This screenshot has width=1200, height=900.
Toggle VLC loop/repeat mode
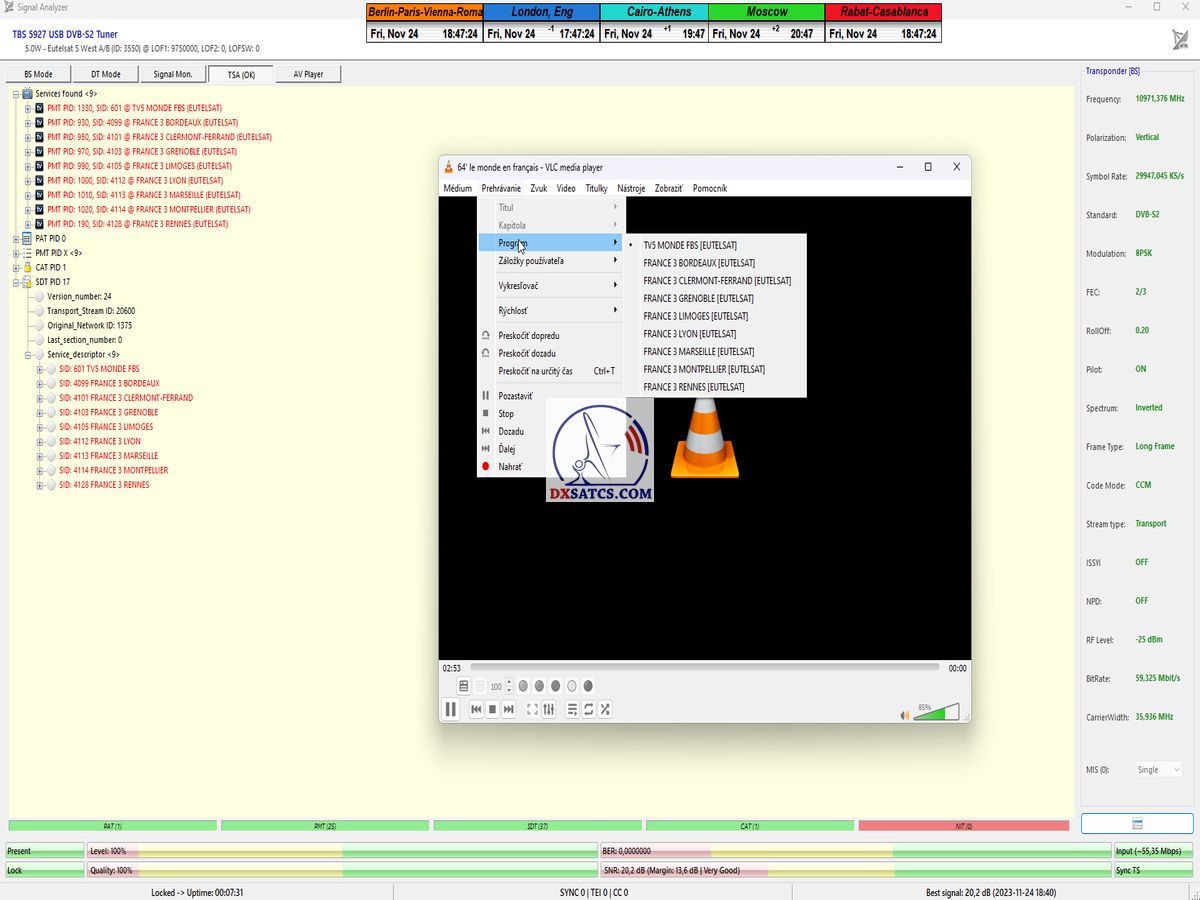pyautogui.click(x=589, y=709)
